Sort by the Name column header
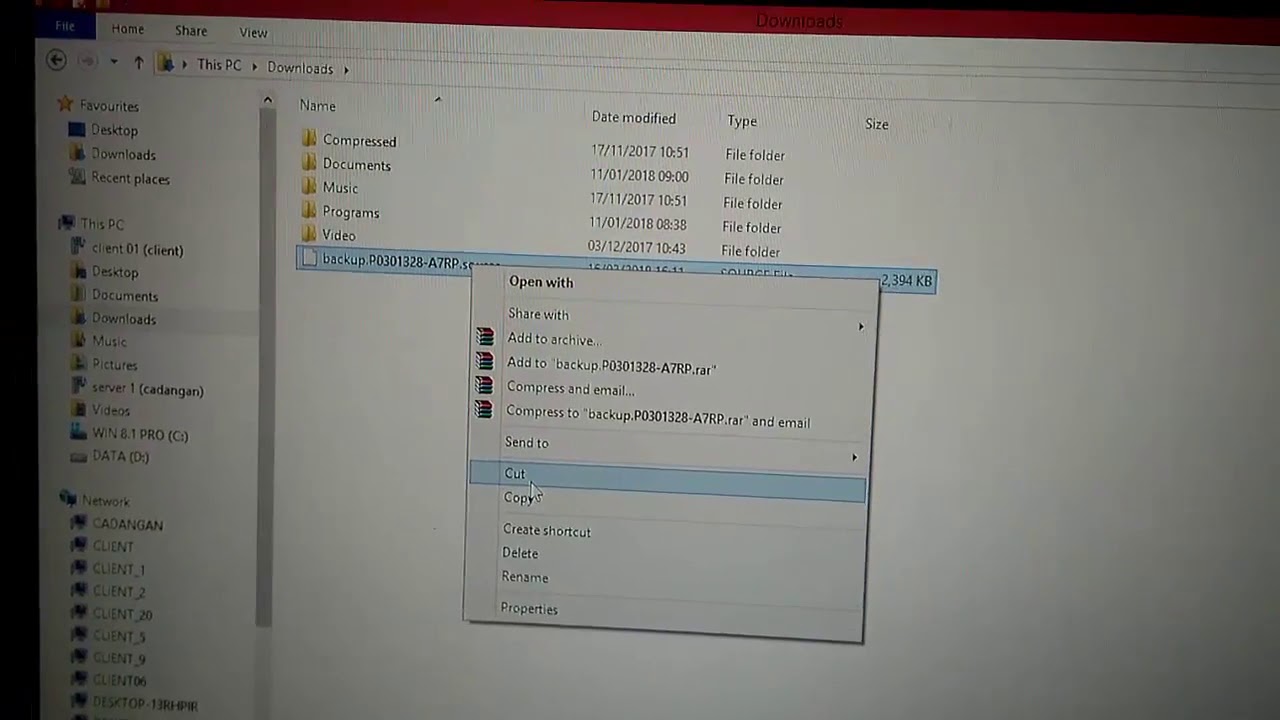 tap(318, 105)
